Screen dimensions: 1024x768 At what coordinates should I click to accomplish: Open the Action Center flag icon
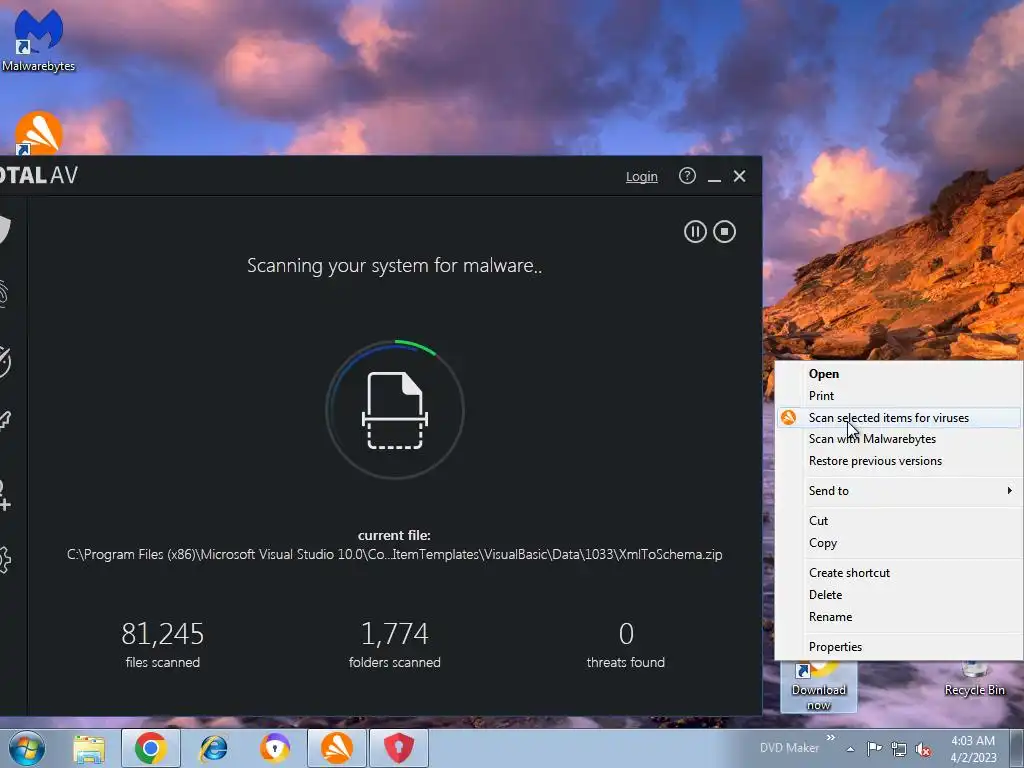click(874, 748)
